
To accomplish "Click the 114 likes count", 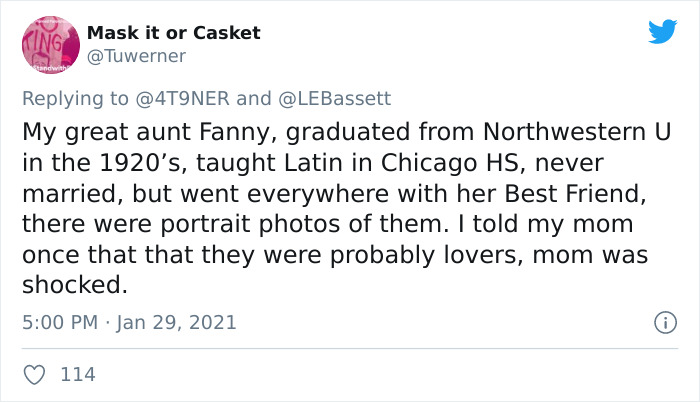I will tap(78, 375).
